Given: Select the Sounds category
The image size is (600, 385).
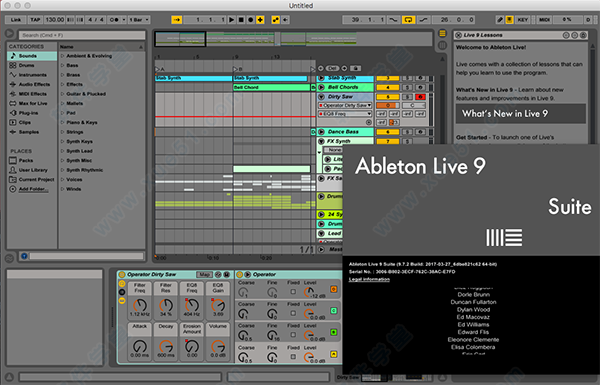Looking at the screenshot, I should click(32, 56).
